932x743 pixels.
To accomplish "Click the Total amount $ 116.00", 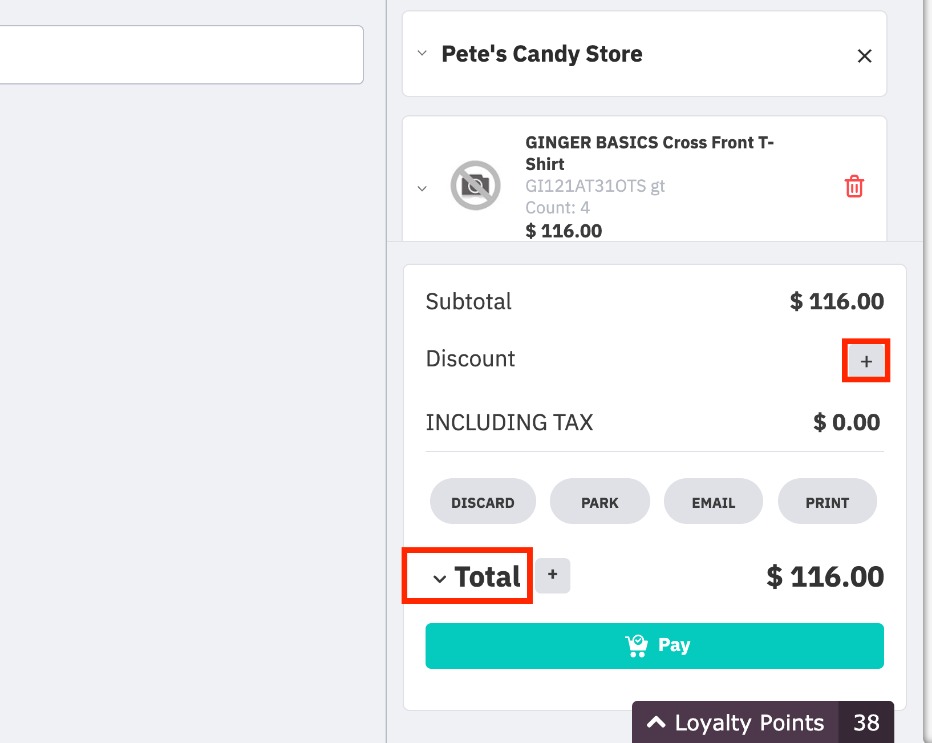I will click(x=825, y=577).
